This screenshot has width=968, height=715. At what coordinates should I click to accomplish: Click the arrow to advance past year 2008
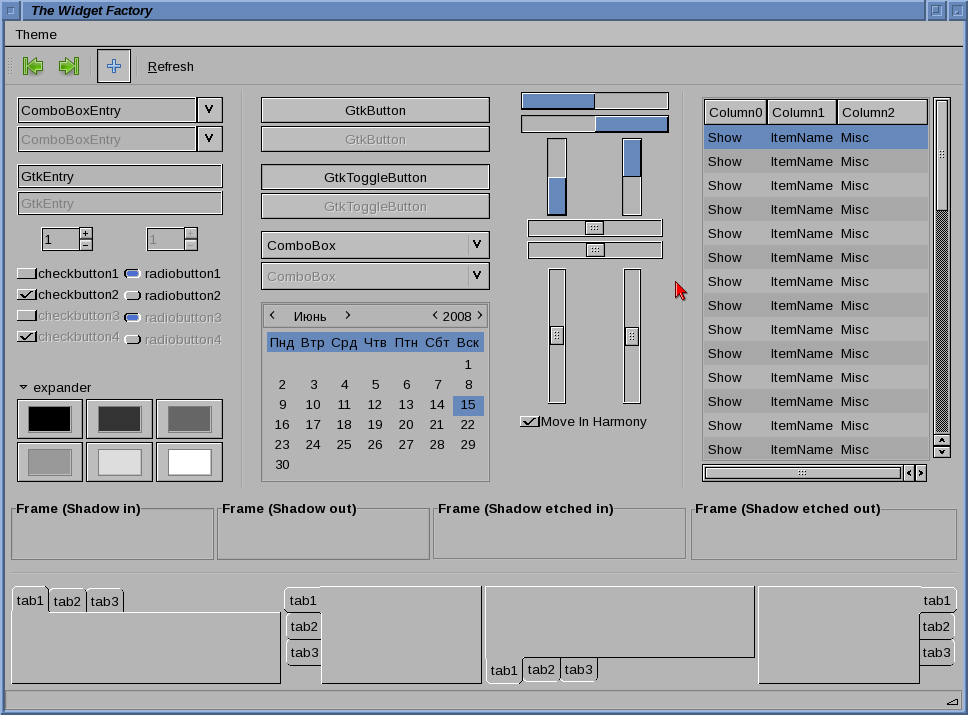tap(478, 314)
